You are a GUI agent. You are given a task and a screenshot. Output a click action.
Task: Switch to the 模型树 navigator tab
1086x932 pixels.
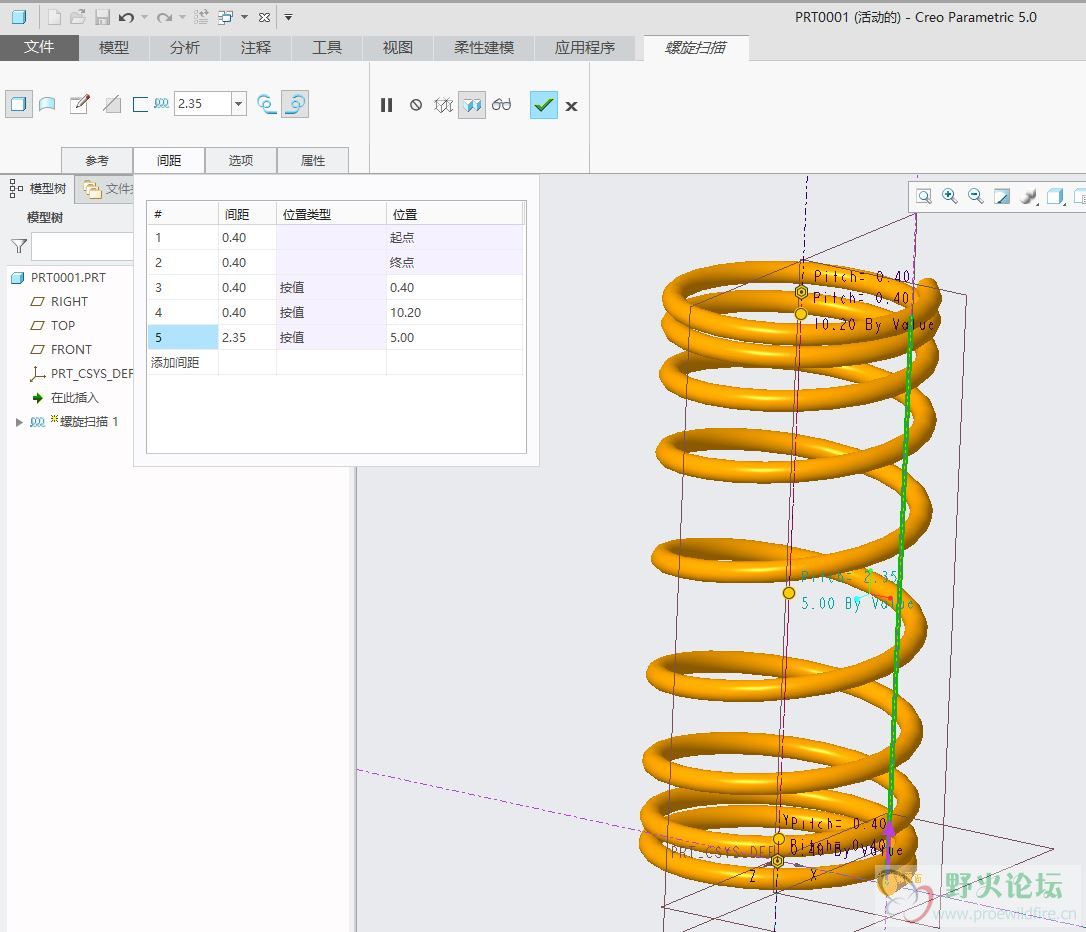pyautogui.click(x=39, y=188)
